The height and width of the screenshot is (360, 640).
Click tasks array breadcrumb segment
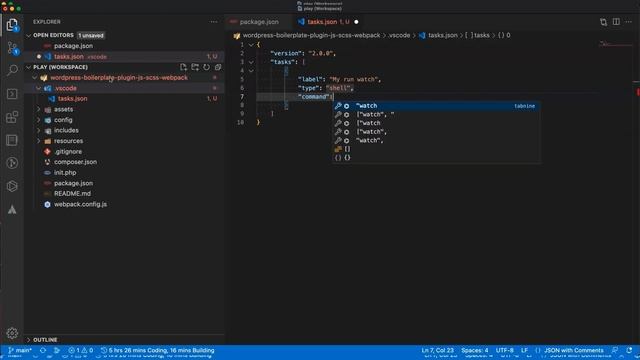coord(478,35)
